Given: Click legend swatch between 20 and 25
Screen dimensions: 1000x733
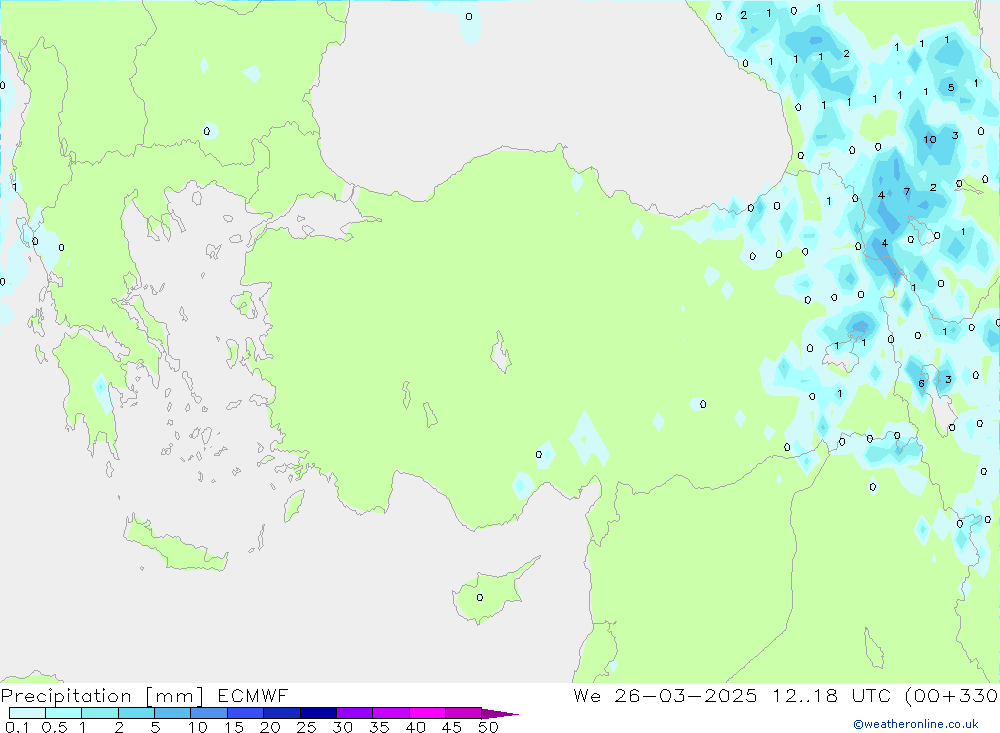Looking at the screenshot, I should [x=282, y=713].
